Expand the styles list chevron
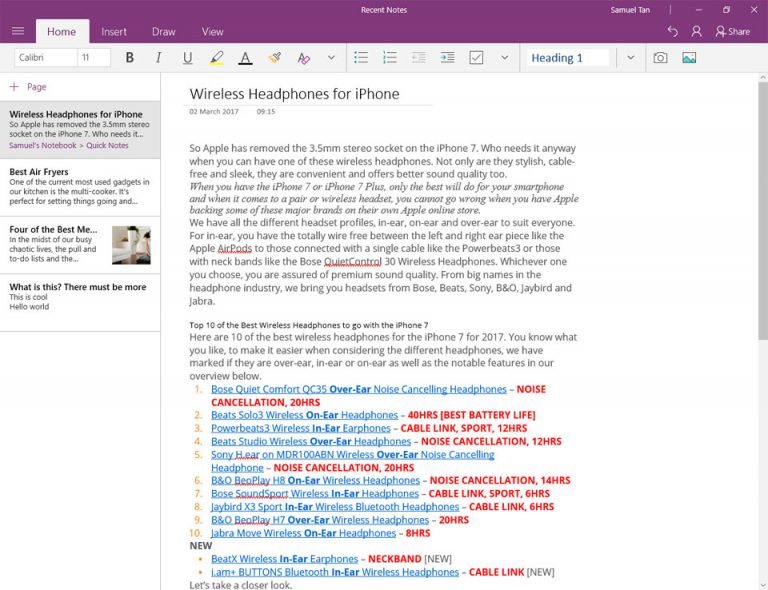 click(631, 58)
